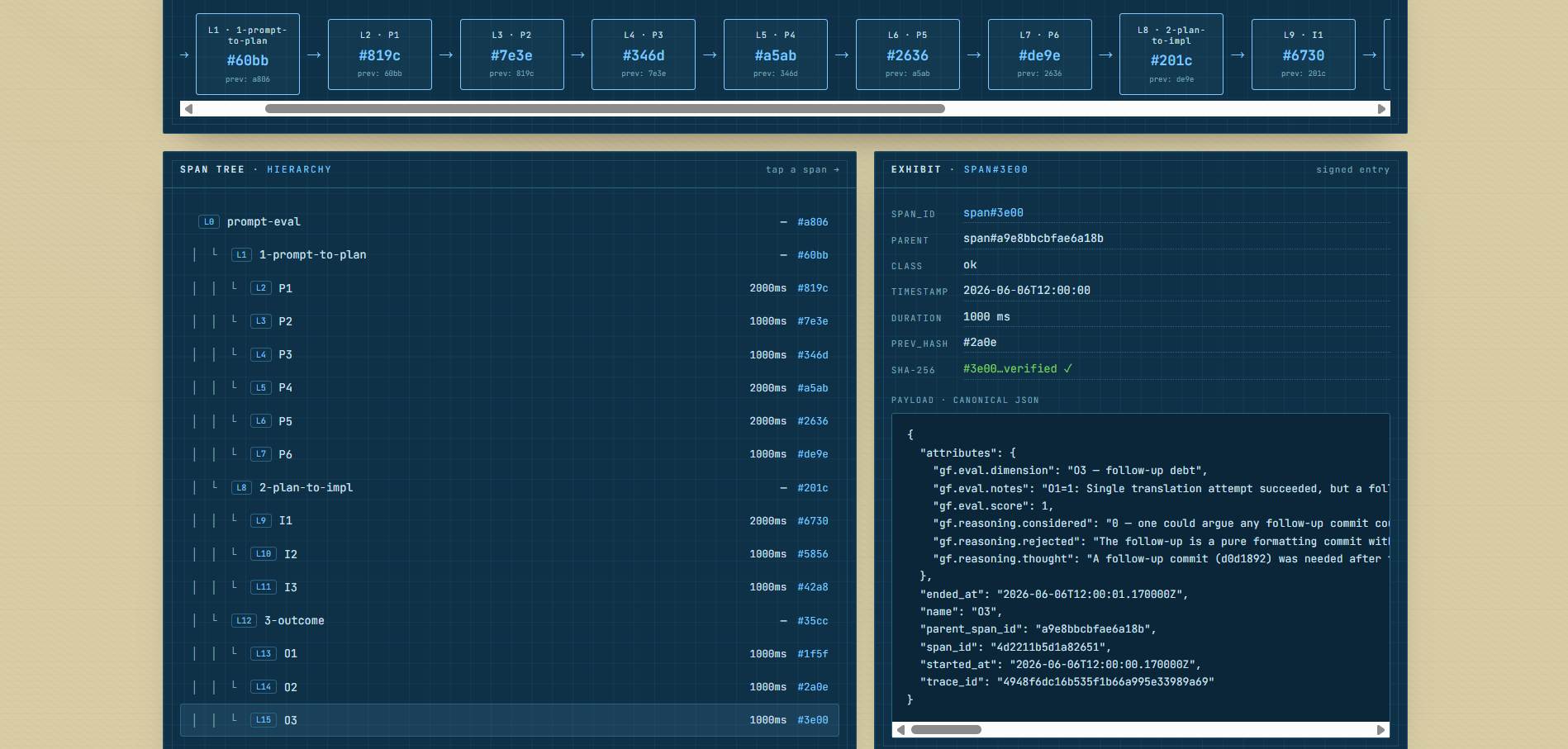This screenshot has width=1568, height=749.
Task: Click the payload horizontal scrollbar thumb
Action: point(946,730)
